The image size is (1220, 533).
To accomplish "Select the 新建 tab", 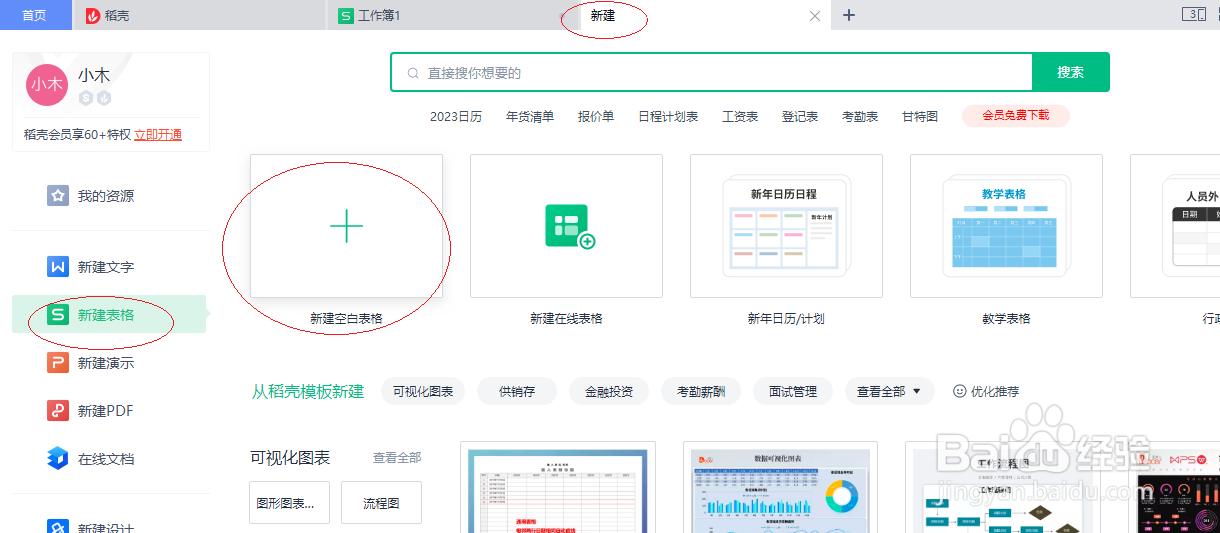I will [x=706, y=15].
